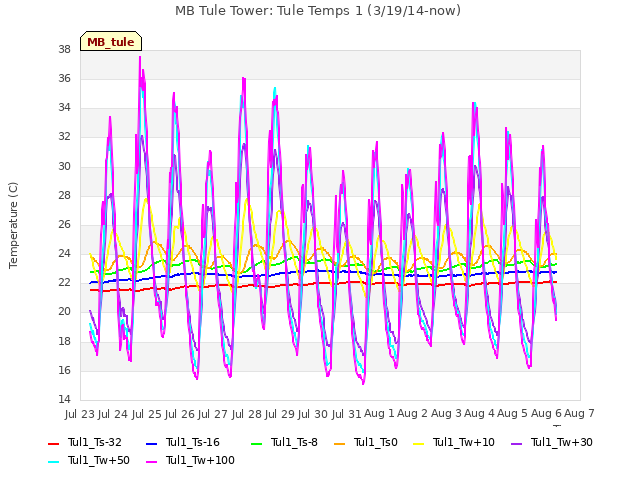
Task: Select the Tul1_Tw+100 legend label
Action: (200, 460)
